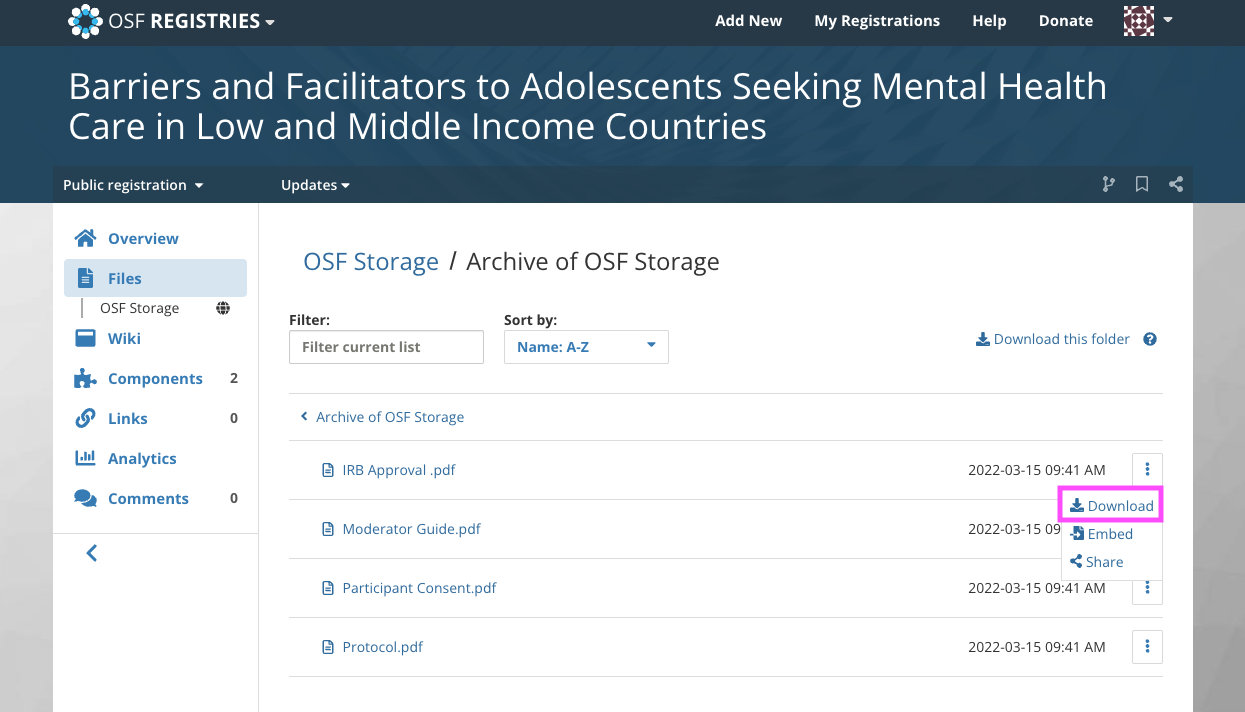Expand the Updates dropdown
This screenshot has width=1245, height=712.
[x=315, y=185]
